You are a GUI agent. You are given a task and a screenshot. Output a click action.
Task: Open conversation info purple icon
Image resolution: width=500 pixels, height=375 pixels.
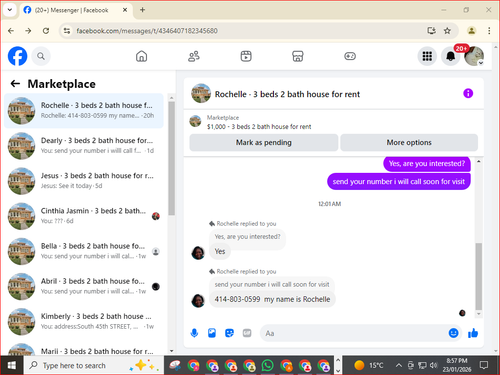468,93
